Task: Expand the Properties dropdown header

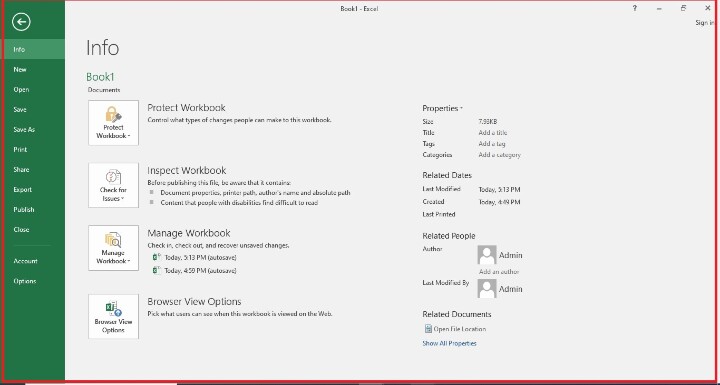Action: [442, 108]
